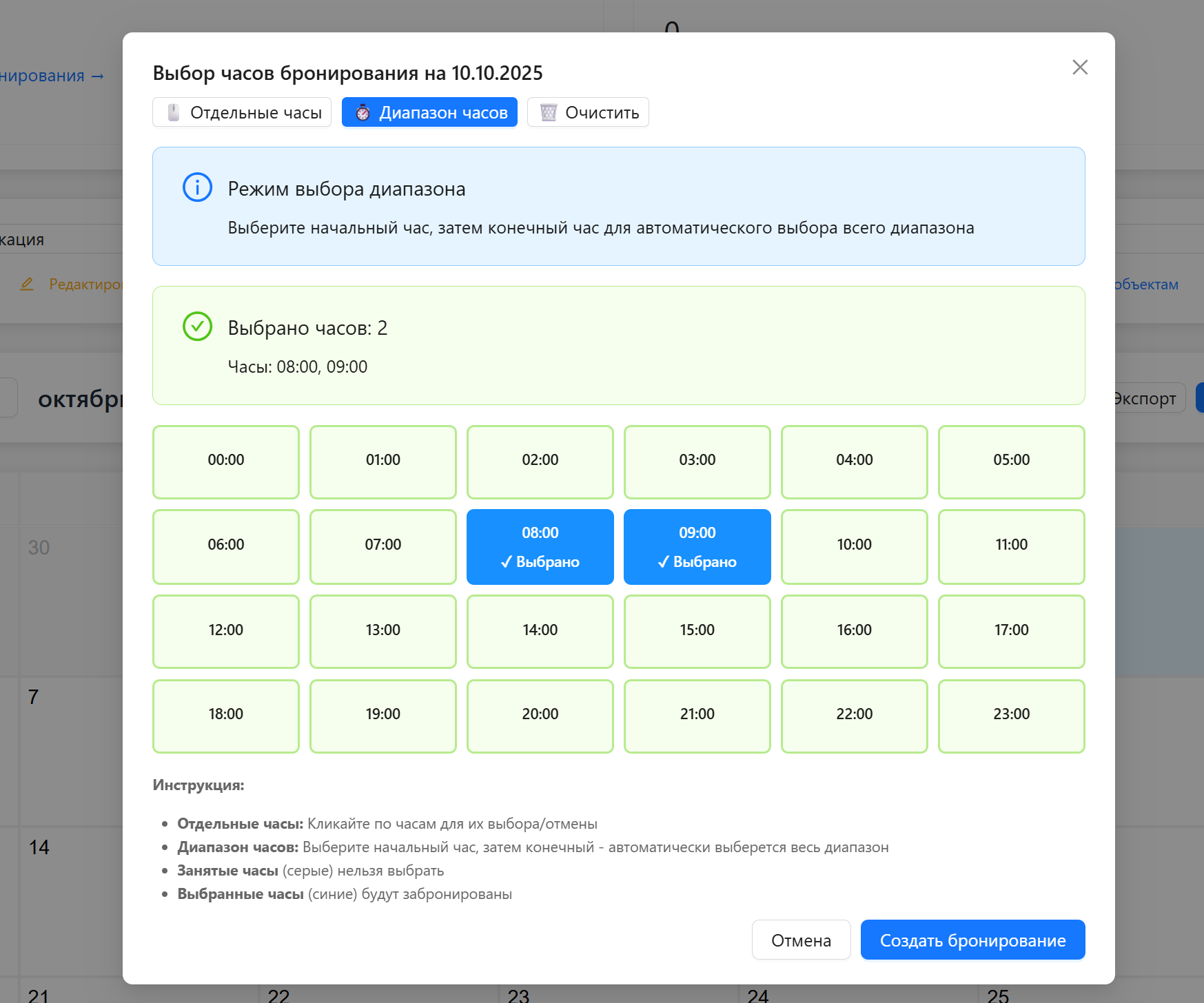Screen dimensions: 1204x1003
Task: Switch to Отдельные часы mode
Action: point(242,112)
